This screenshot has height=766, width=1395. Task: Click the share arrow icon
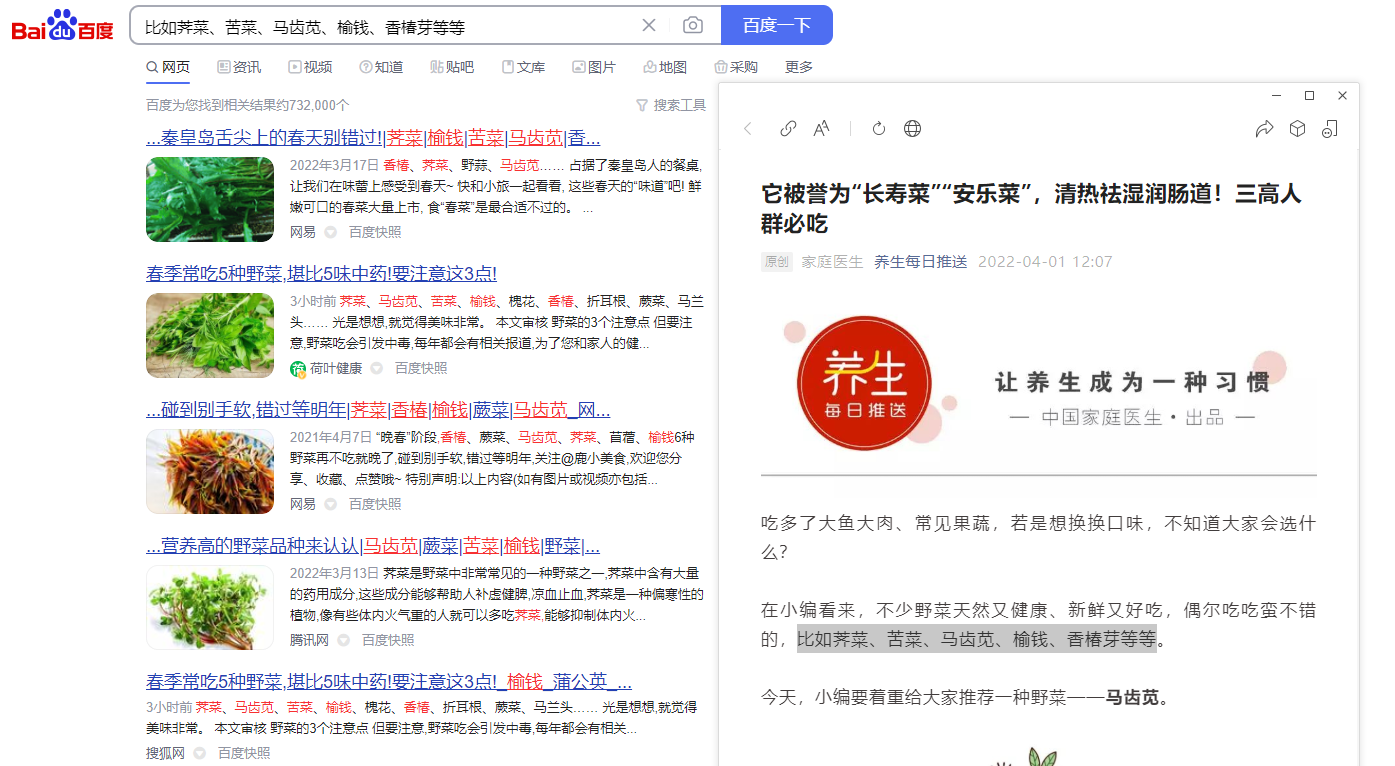tap(1264, 128)
